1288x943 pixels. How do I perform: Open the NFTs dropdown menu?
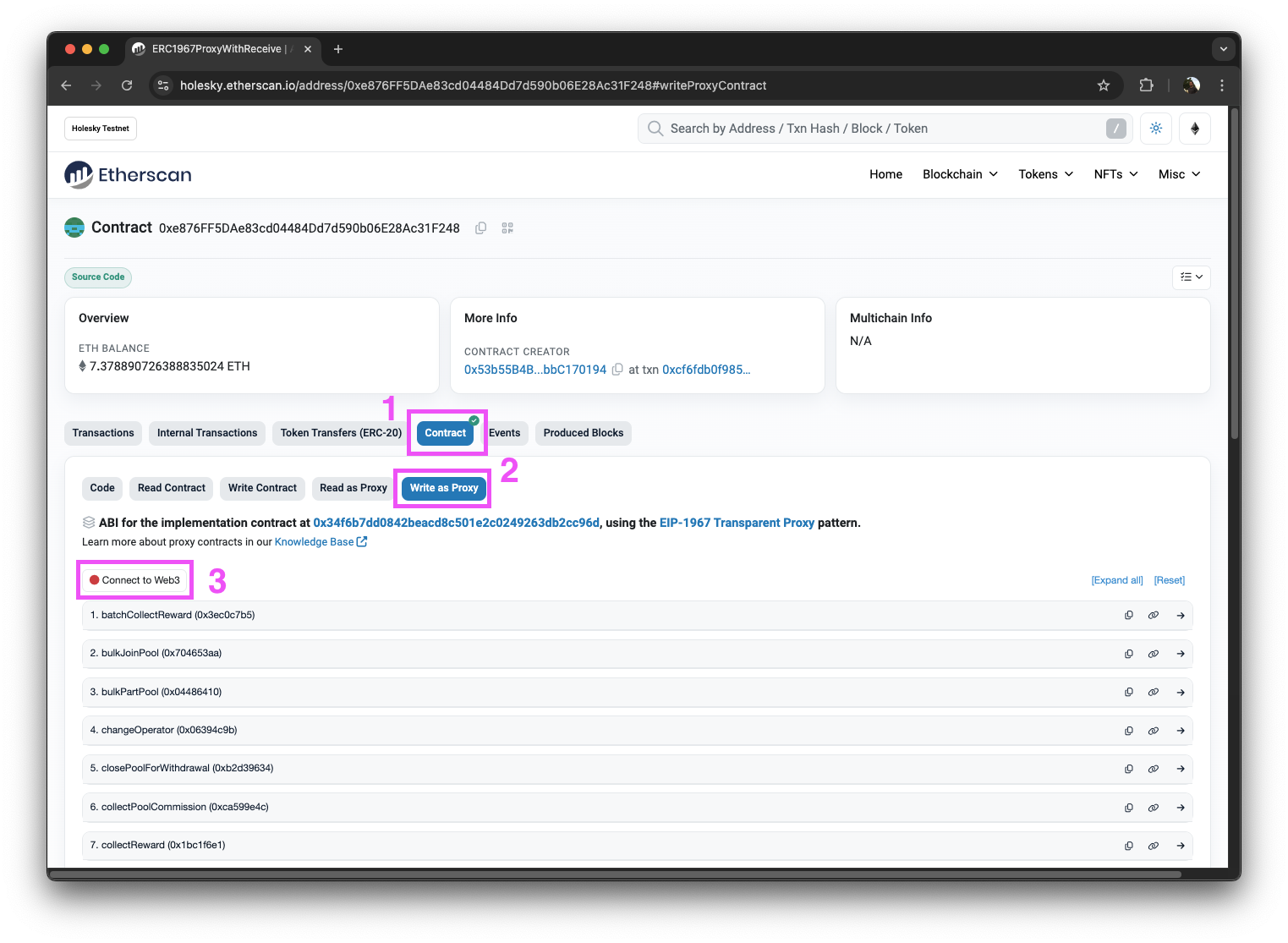(1115, 174)
